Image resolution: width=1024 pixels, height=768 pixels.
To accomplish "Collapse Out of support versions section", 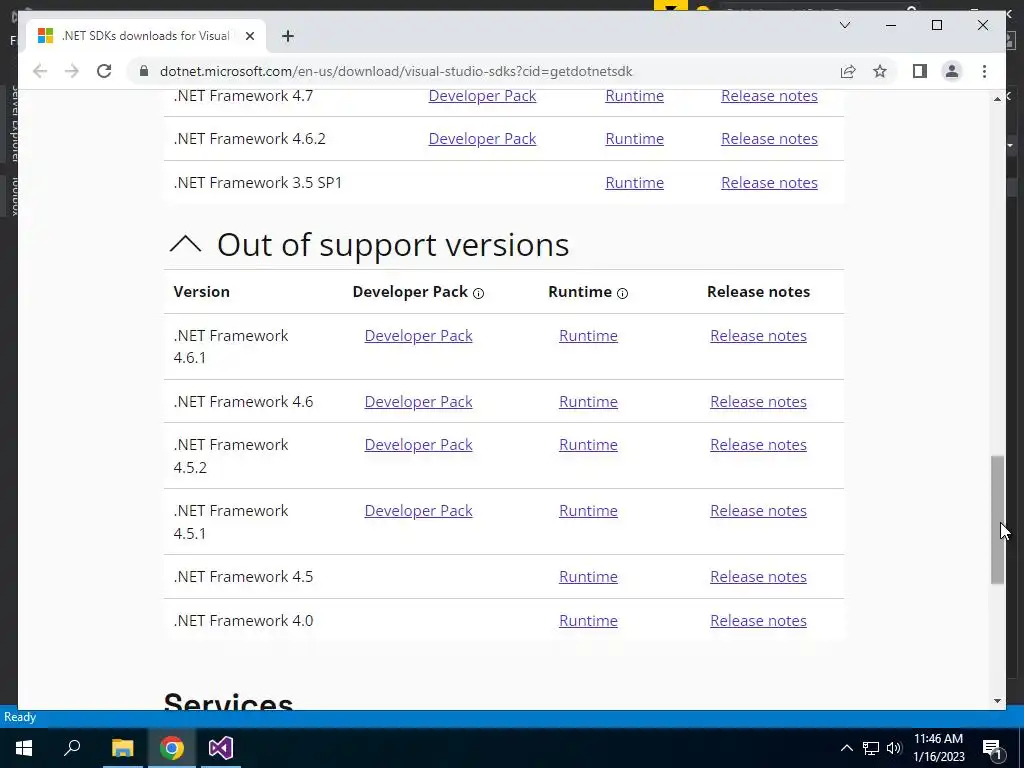I will 185,245.
